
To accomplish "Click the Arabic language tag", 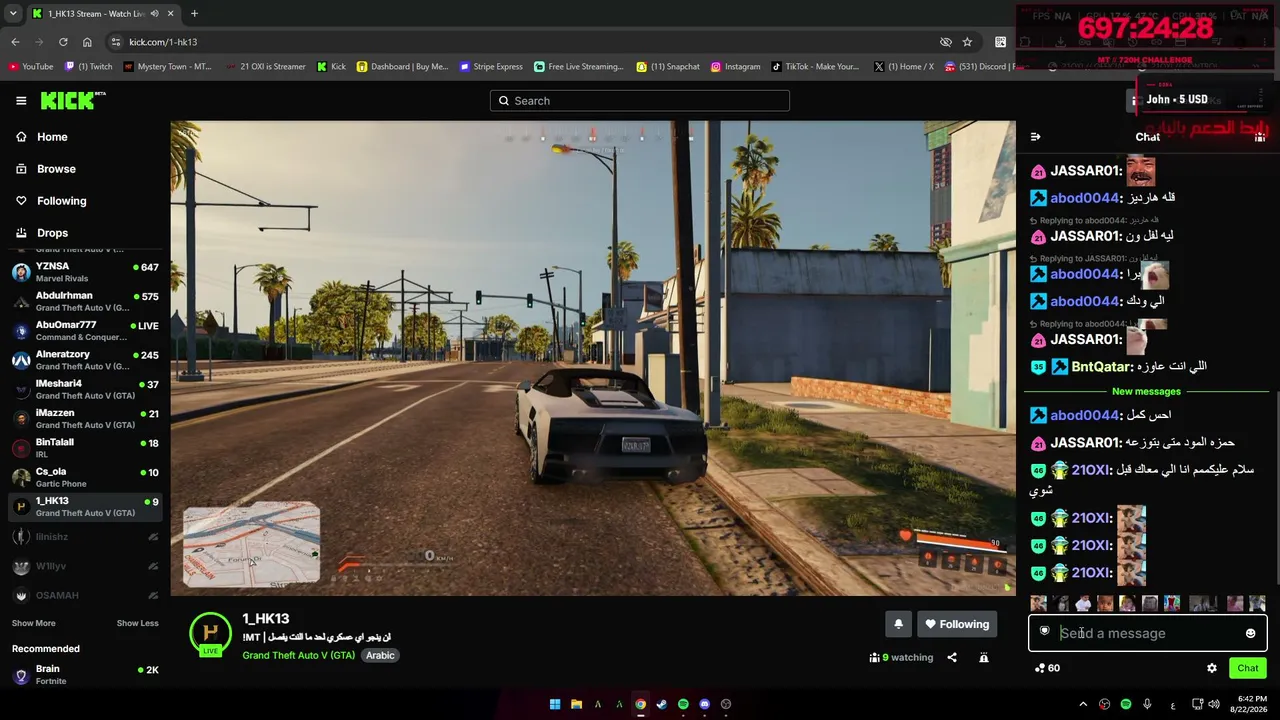I will (380, 655).
